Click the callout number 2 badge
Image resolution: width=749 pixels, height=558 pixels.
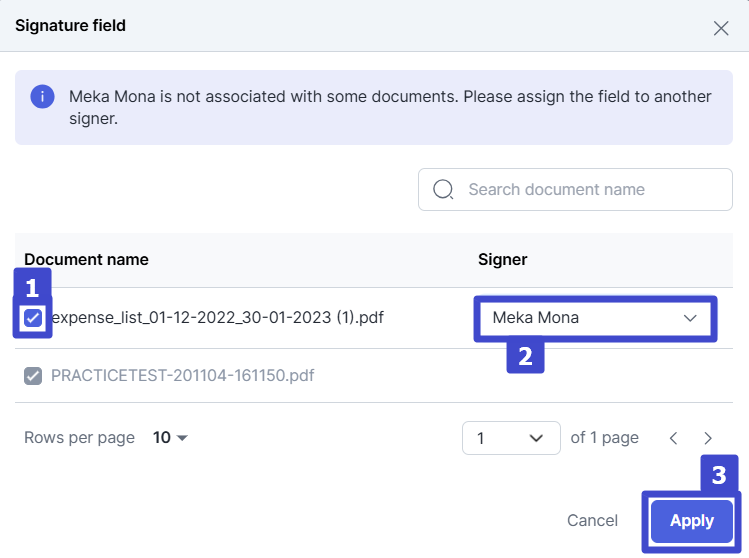point(525,356)
